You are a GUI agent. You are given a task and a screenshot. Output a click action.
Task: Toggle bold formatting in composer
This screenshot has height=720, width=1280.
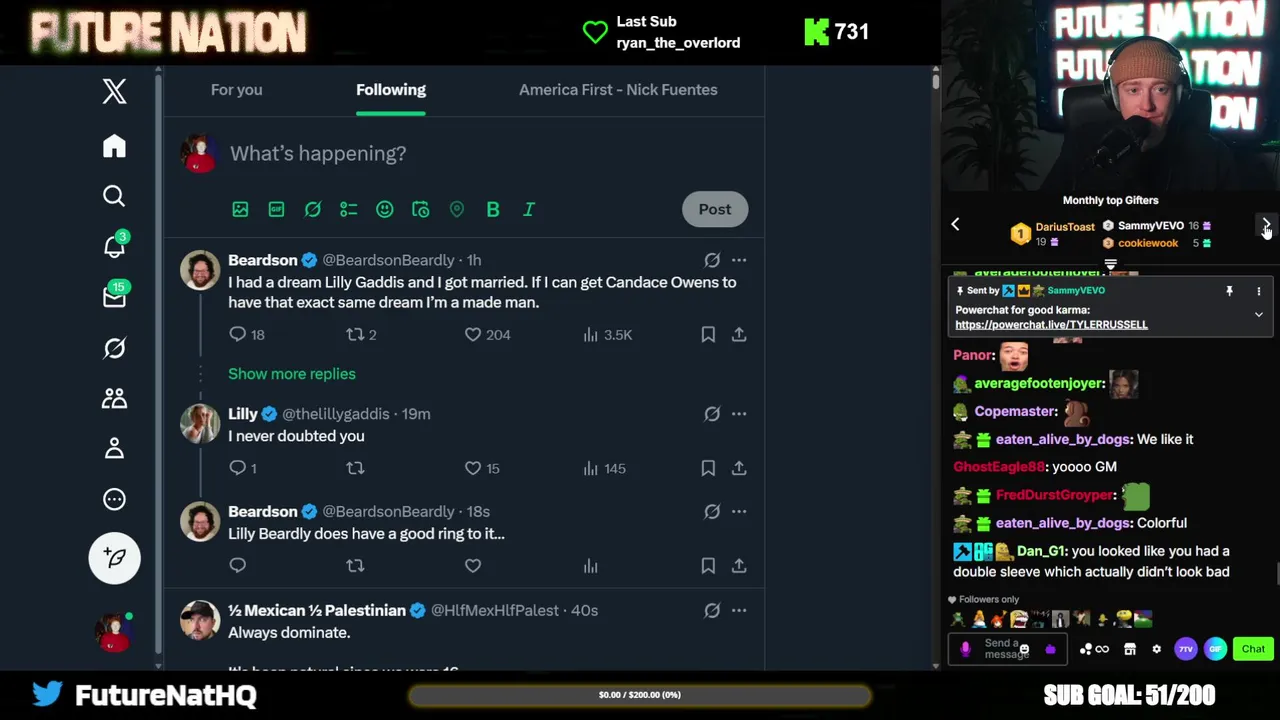(x=493, y=209)
